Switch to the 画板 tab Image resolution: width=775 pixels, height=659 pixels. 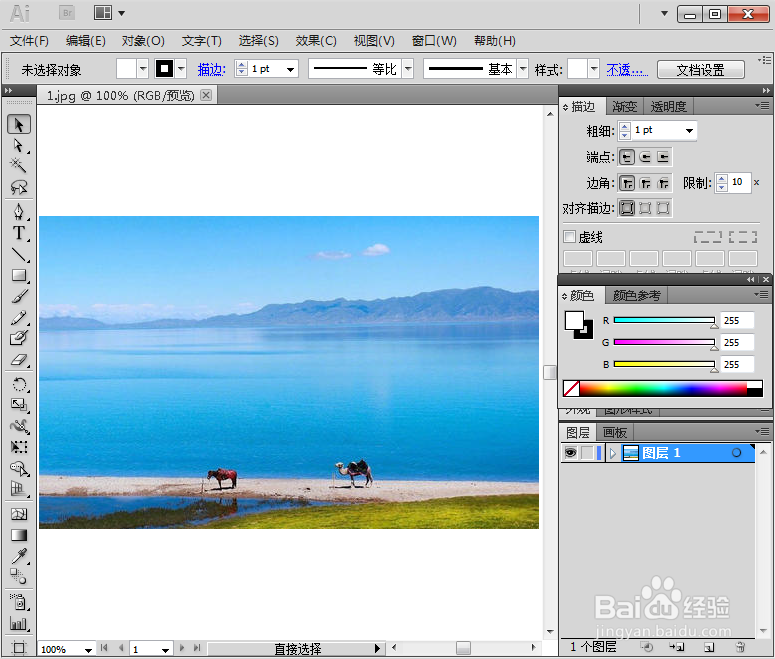point(615,433)
